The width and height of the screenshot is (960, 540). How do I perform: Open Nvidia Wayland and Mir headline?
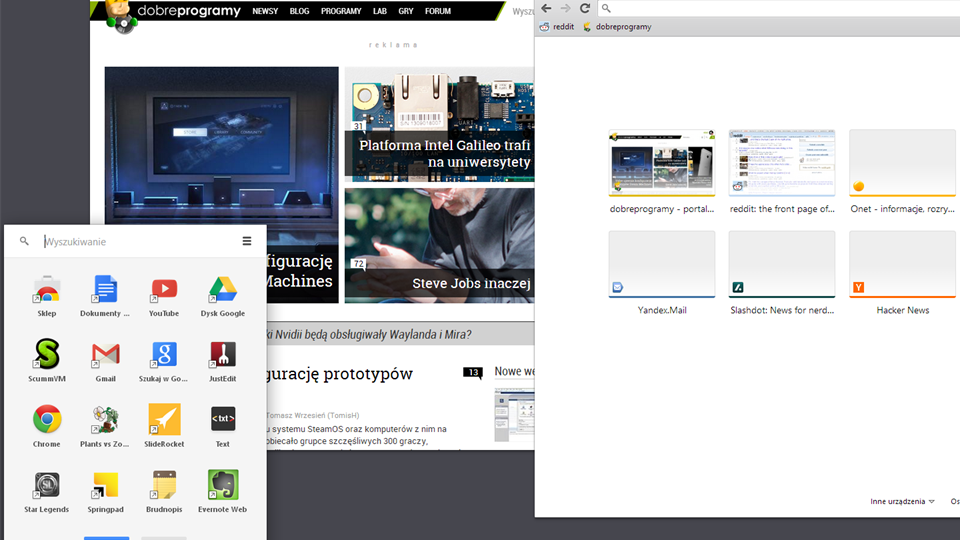[x=370, y=334]
